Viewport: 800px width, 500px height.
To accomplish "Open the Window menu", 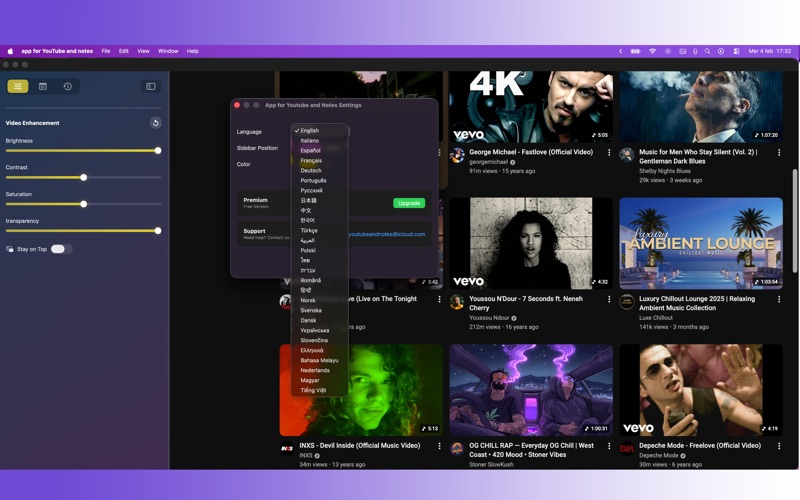I will click(x=168, y=51).
